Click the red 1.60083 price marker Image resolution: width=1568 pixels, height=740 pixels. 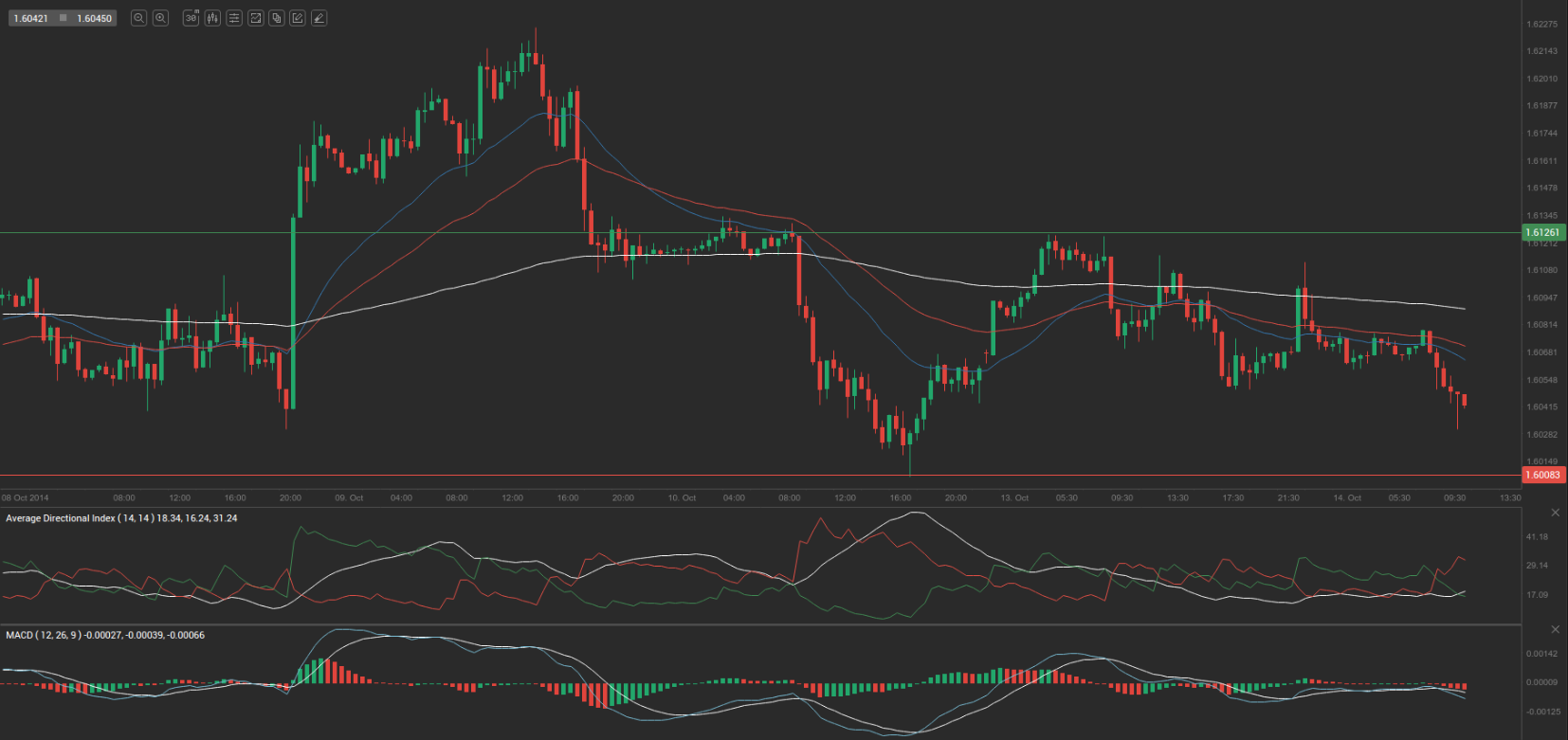pyautogui.click(x=1542, y=475)
